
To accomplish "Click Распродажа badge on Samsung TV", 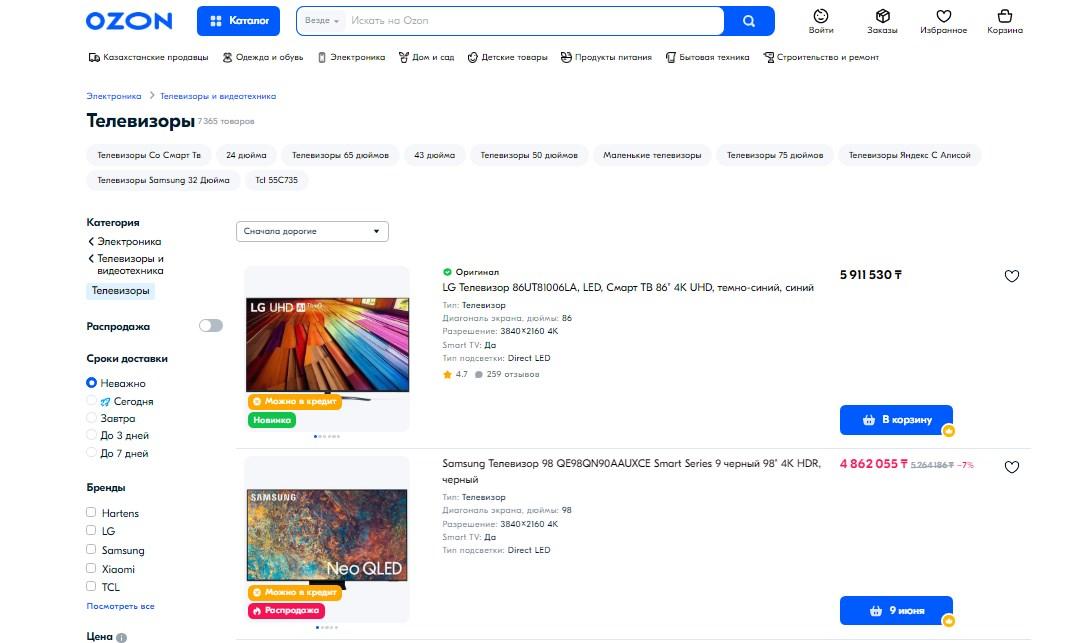I will [x=286, y=610].
